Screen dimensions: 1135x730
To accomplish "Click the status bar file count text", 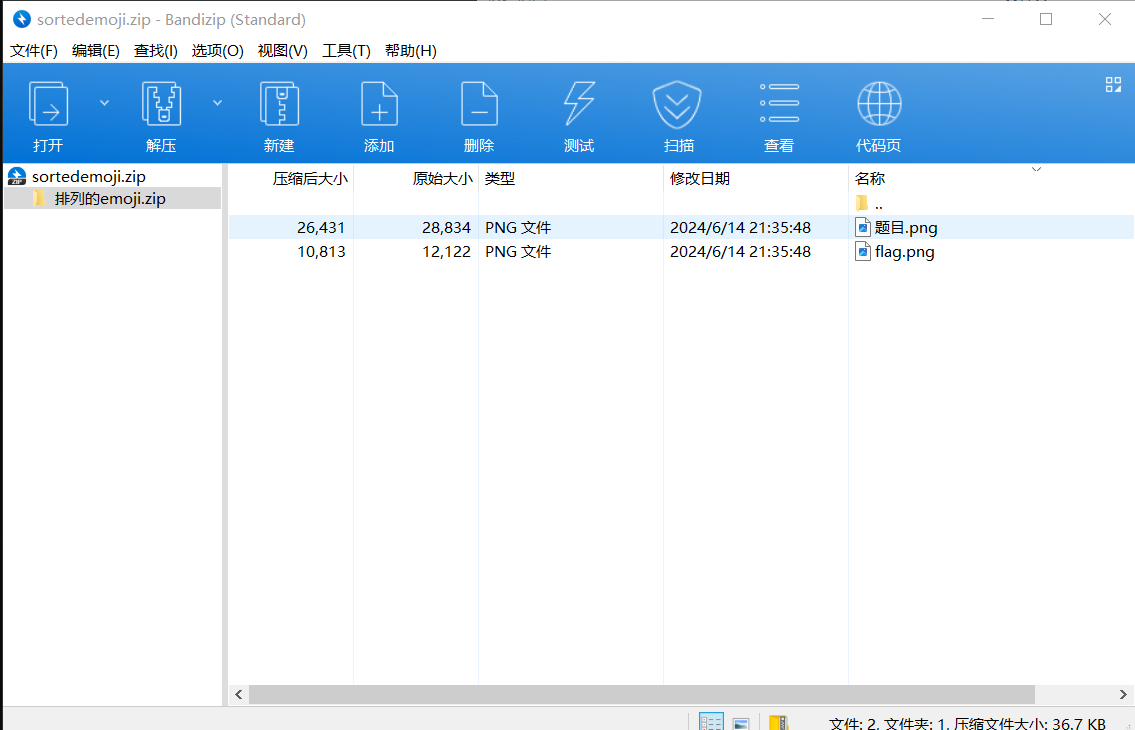I will 967,723.
